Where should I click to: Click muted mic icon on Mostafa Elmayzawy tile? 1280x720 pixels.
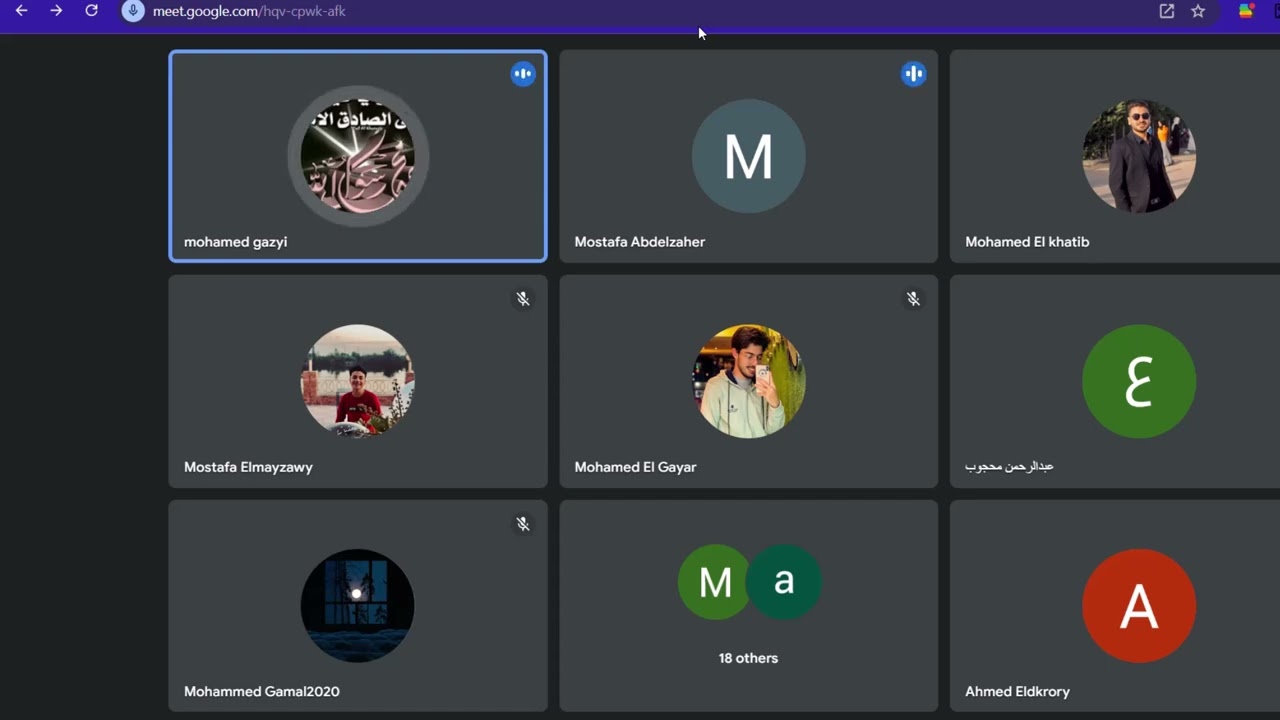[522, 299]
